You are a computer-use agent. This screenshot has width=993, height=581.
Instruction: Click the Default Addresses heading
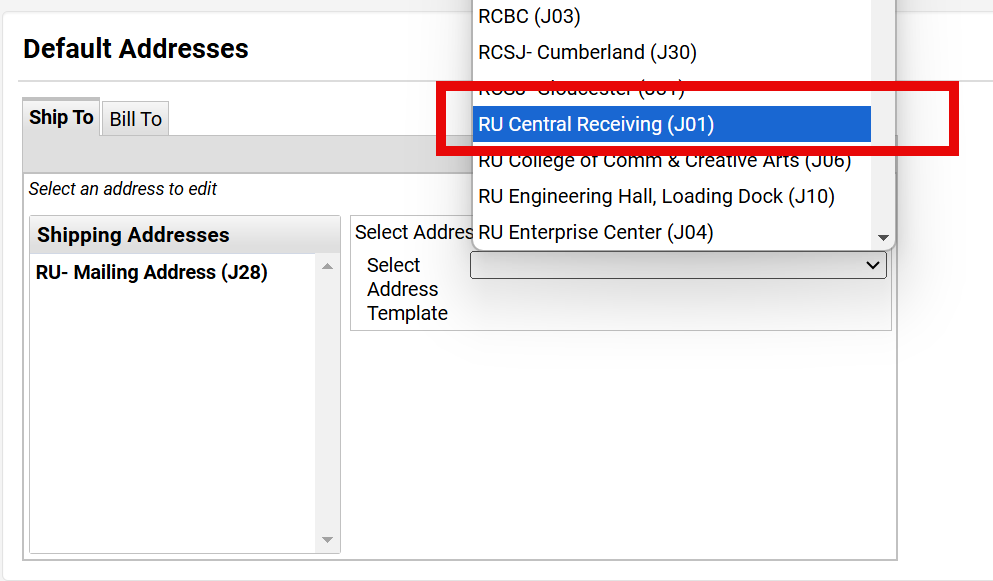tap(136, 48)
